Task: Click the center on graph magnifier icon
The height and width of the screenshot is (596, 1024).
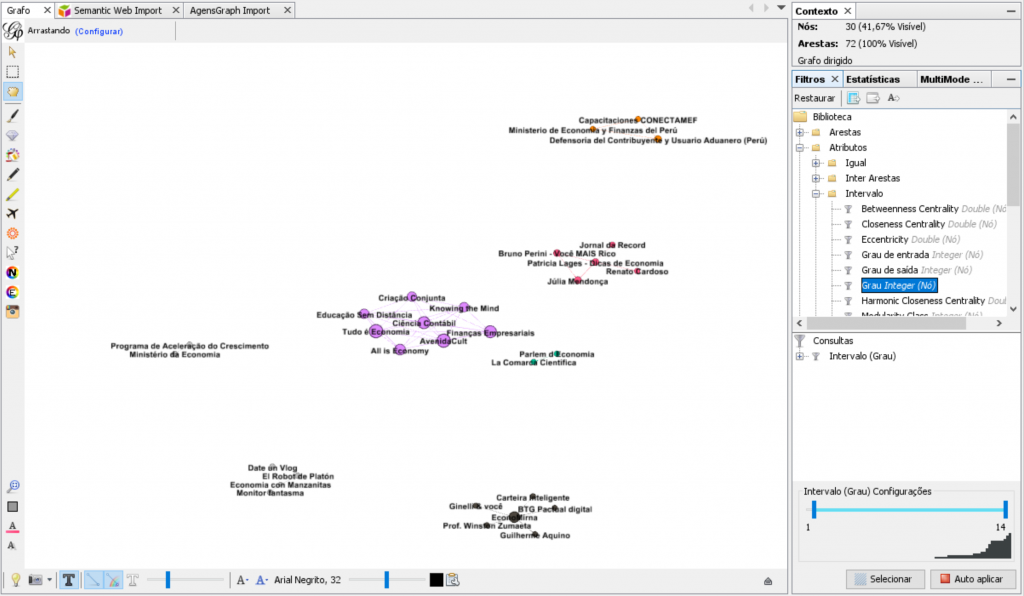Action: point(13,487)
